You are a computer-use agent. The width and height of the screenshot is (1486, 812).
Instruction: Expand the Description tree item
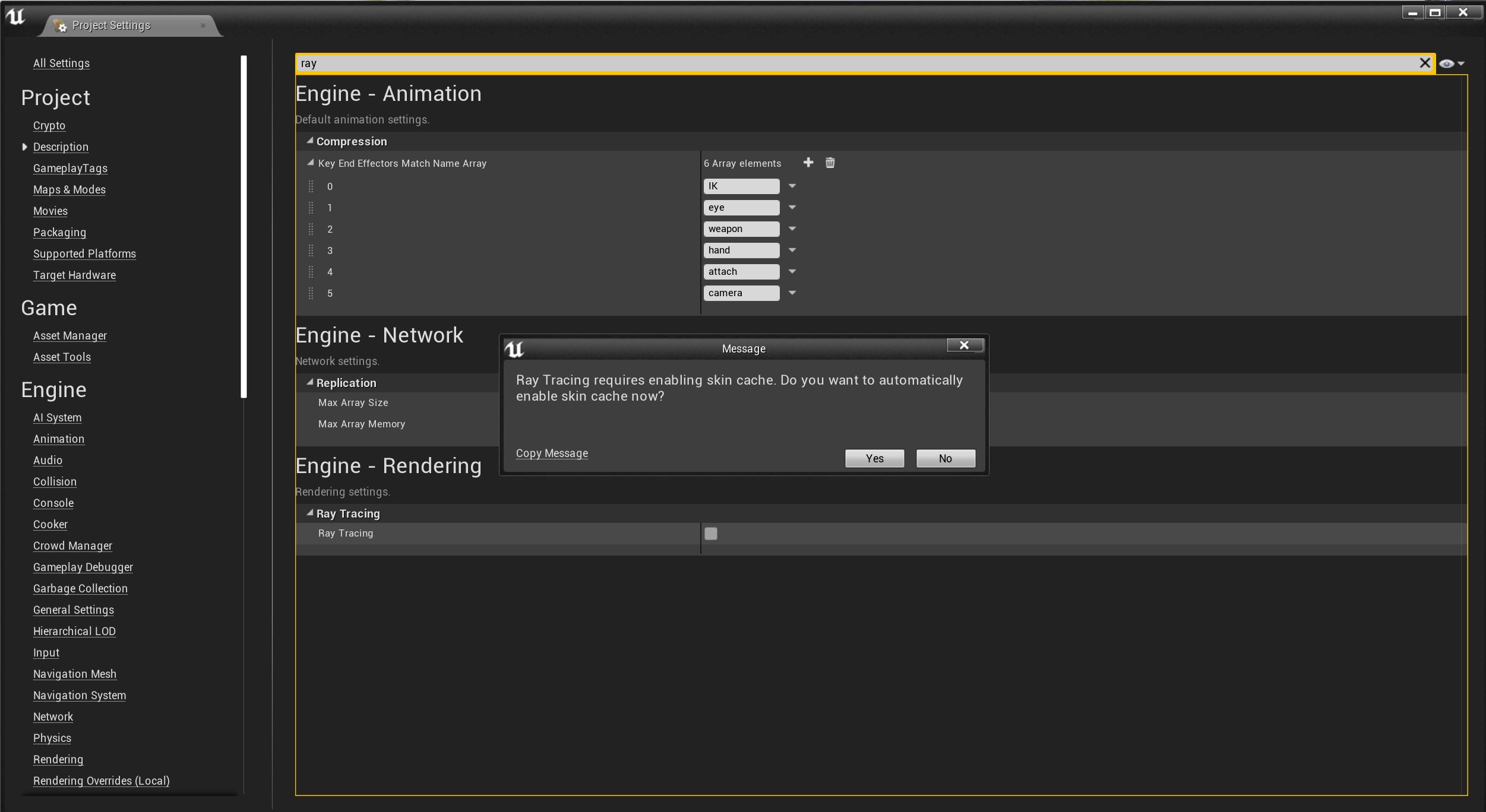(x=24, y=147)
